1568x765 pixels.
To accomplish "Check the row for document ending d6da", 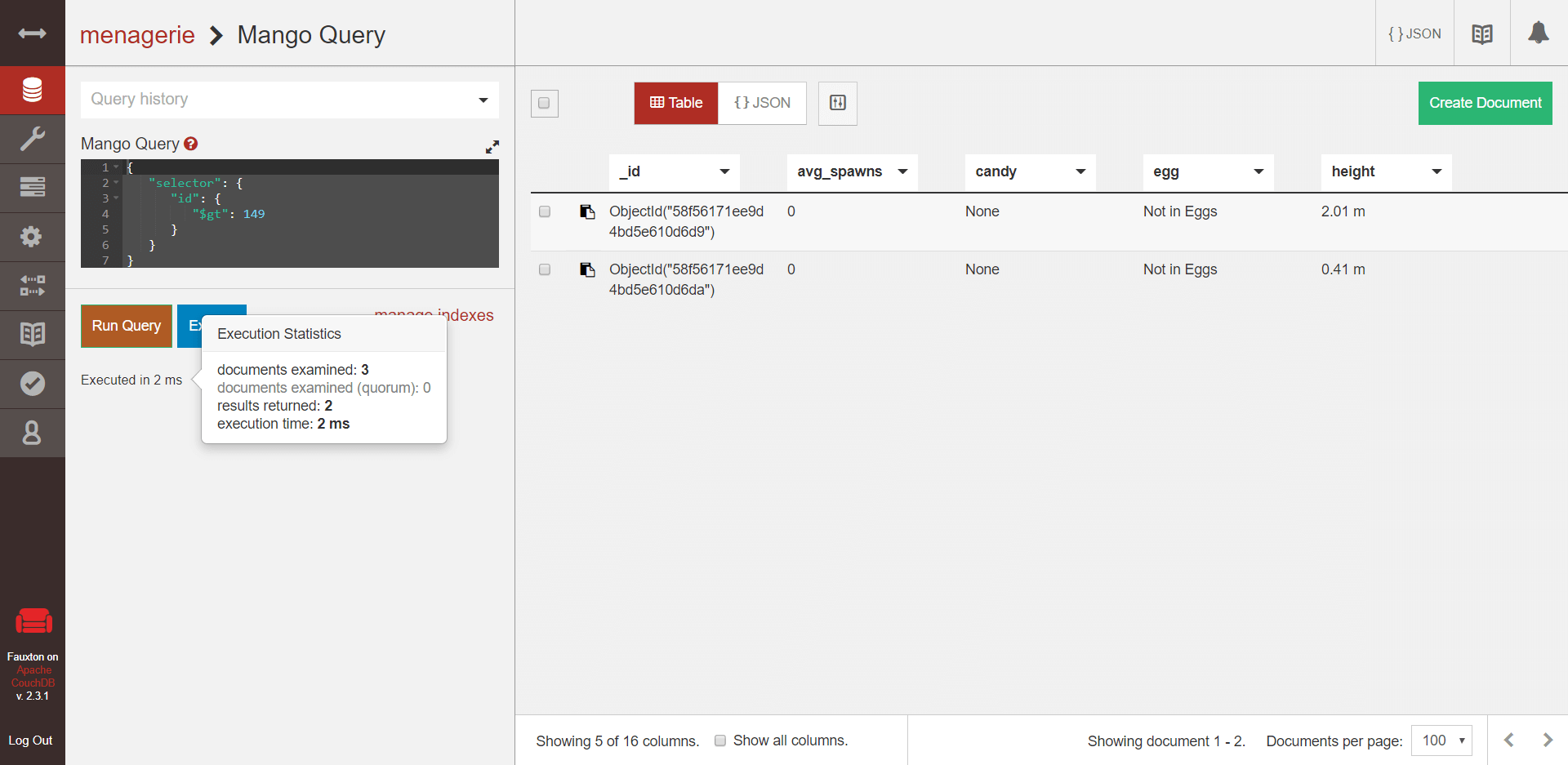I will coord(545,269).
